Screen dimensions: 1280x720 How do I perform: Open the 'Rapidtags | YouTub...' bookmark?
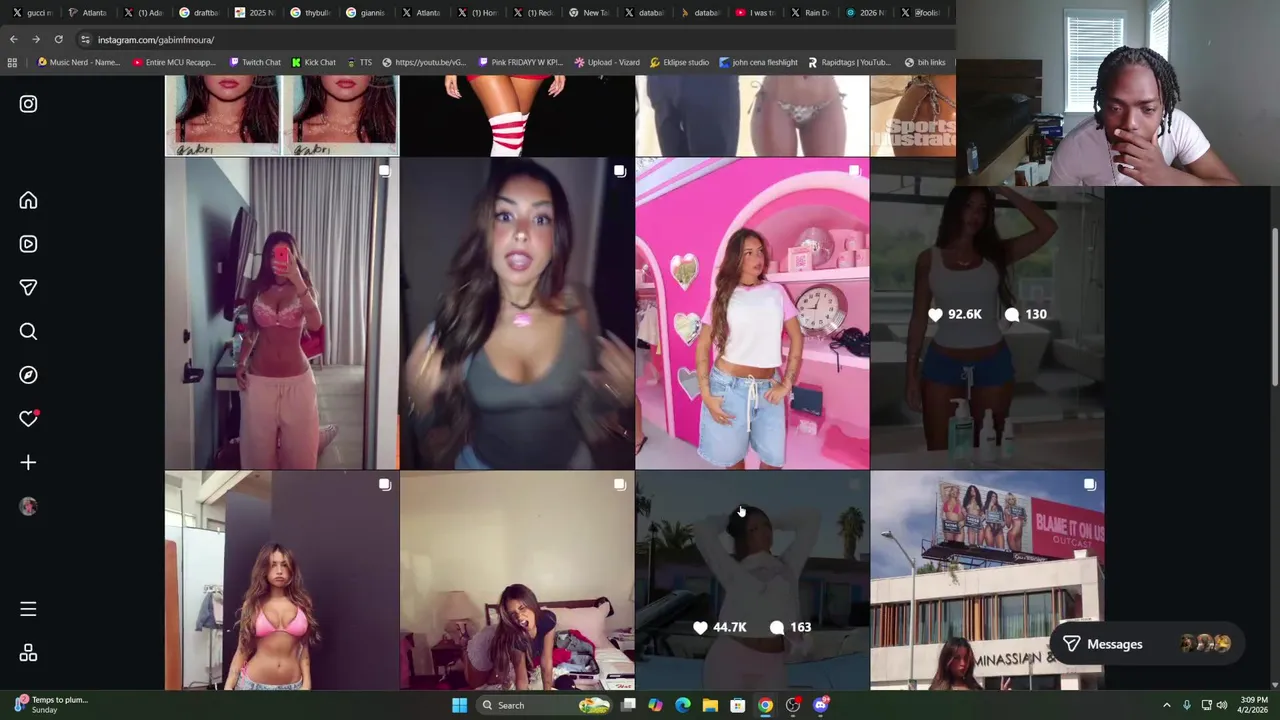[x=848, y=63]
